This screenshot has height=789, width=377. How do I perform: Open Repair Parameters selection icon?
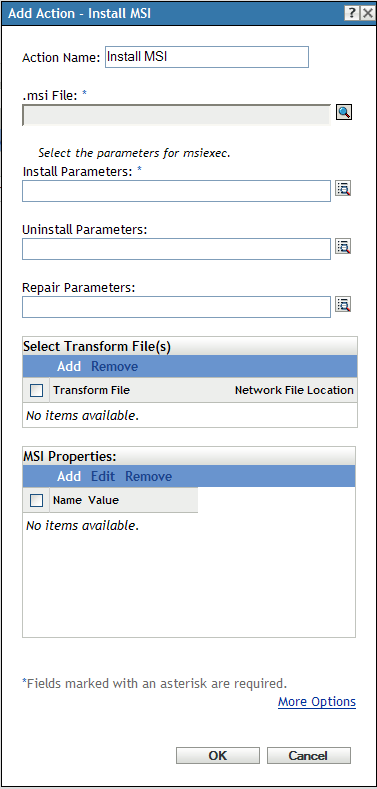point(343,304)
